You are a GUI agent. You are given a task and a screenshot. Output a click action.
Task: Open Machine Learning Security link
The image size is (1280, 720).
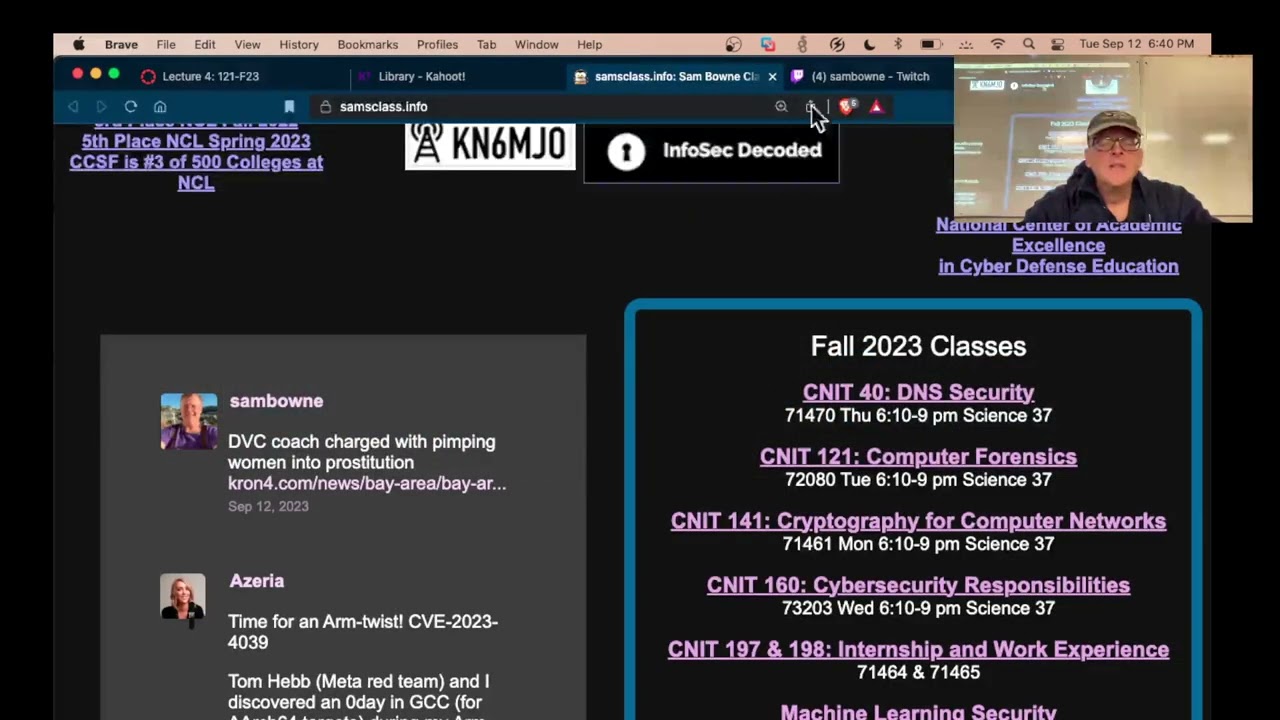click(x=918, y=712)
